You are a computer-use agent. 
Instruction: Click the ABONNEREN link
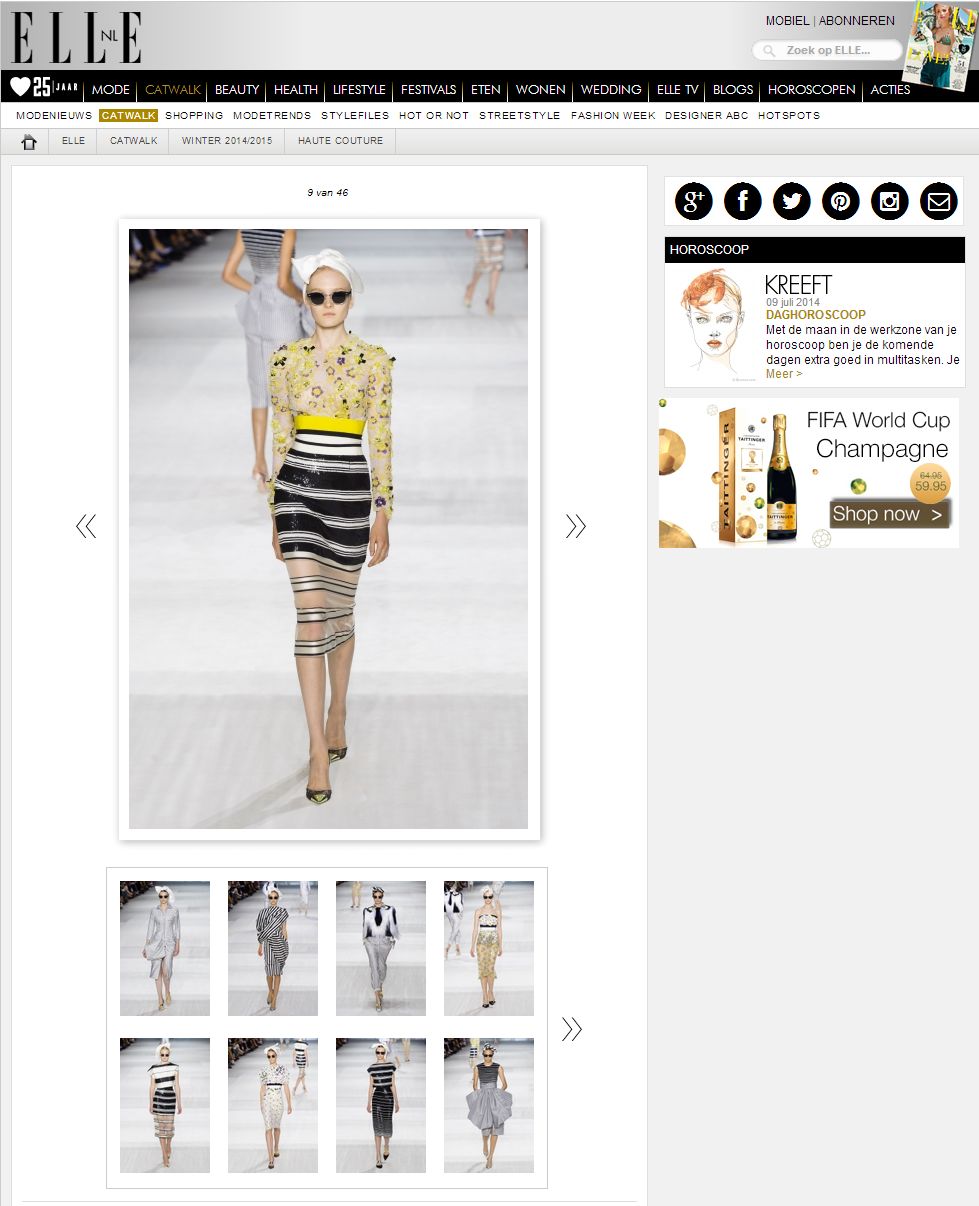pos(856,21)
